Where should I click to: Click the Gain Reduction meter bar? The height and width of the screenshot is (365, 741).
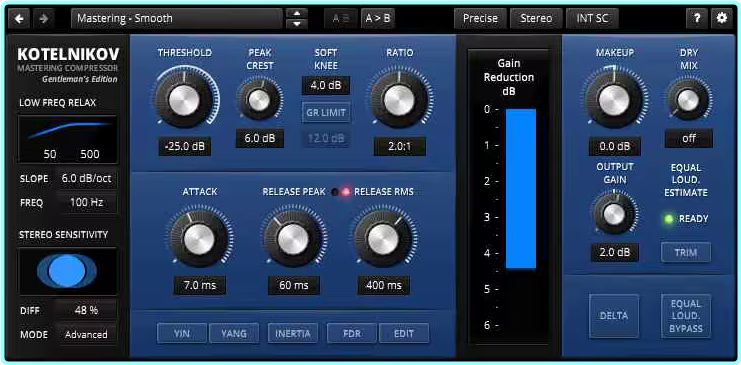coord(521,189)
